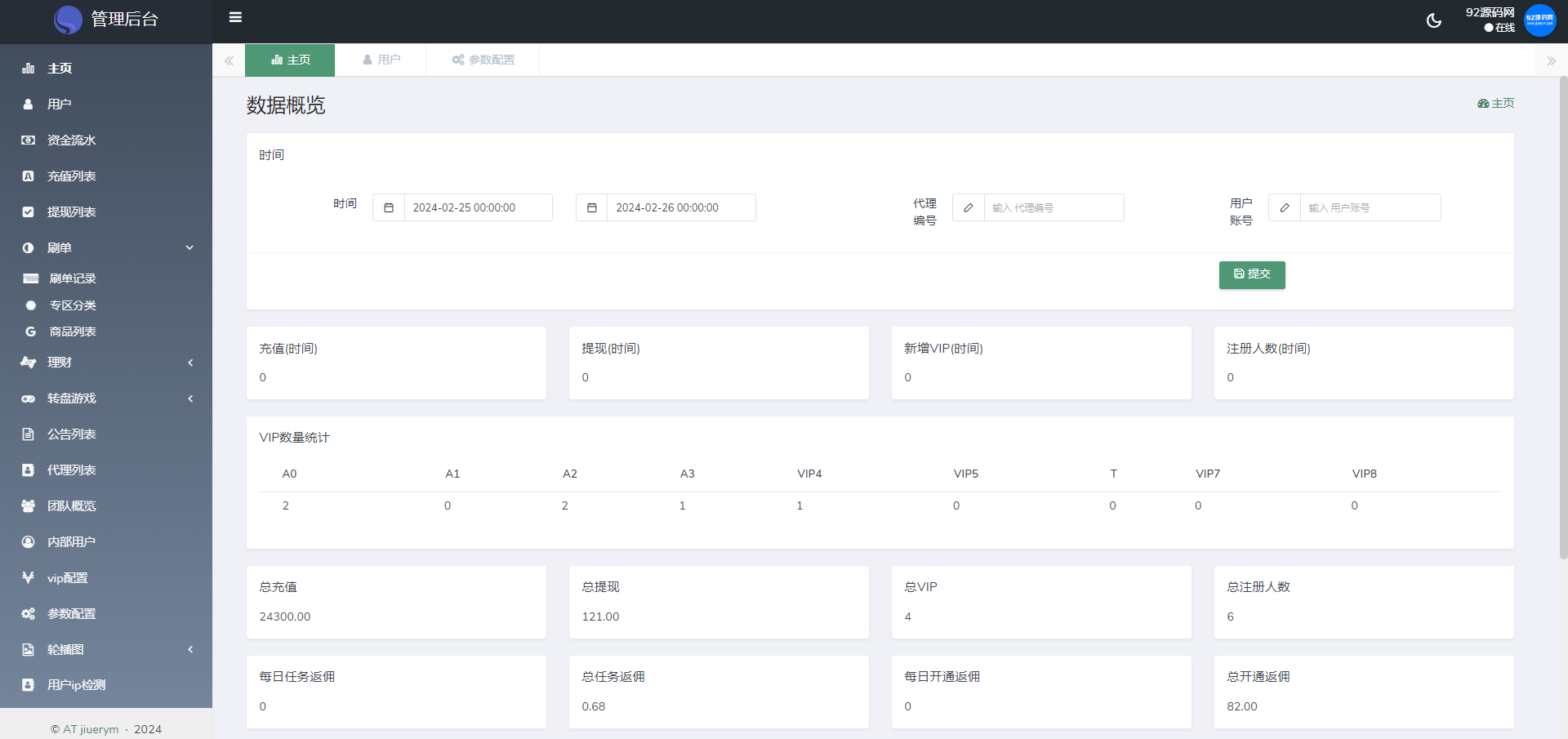The height and width of the screenshot is (739, 1568).
Task: Click the 内部用户 user-circle icon
Action: (x=29, y=542)
